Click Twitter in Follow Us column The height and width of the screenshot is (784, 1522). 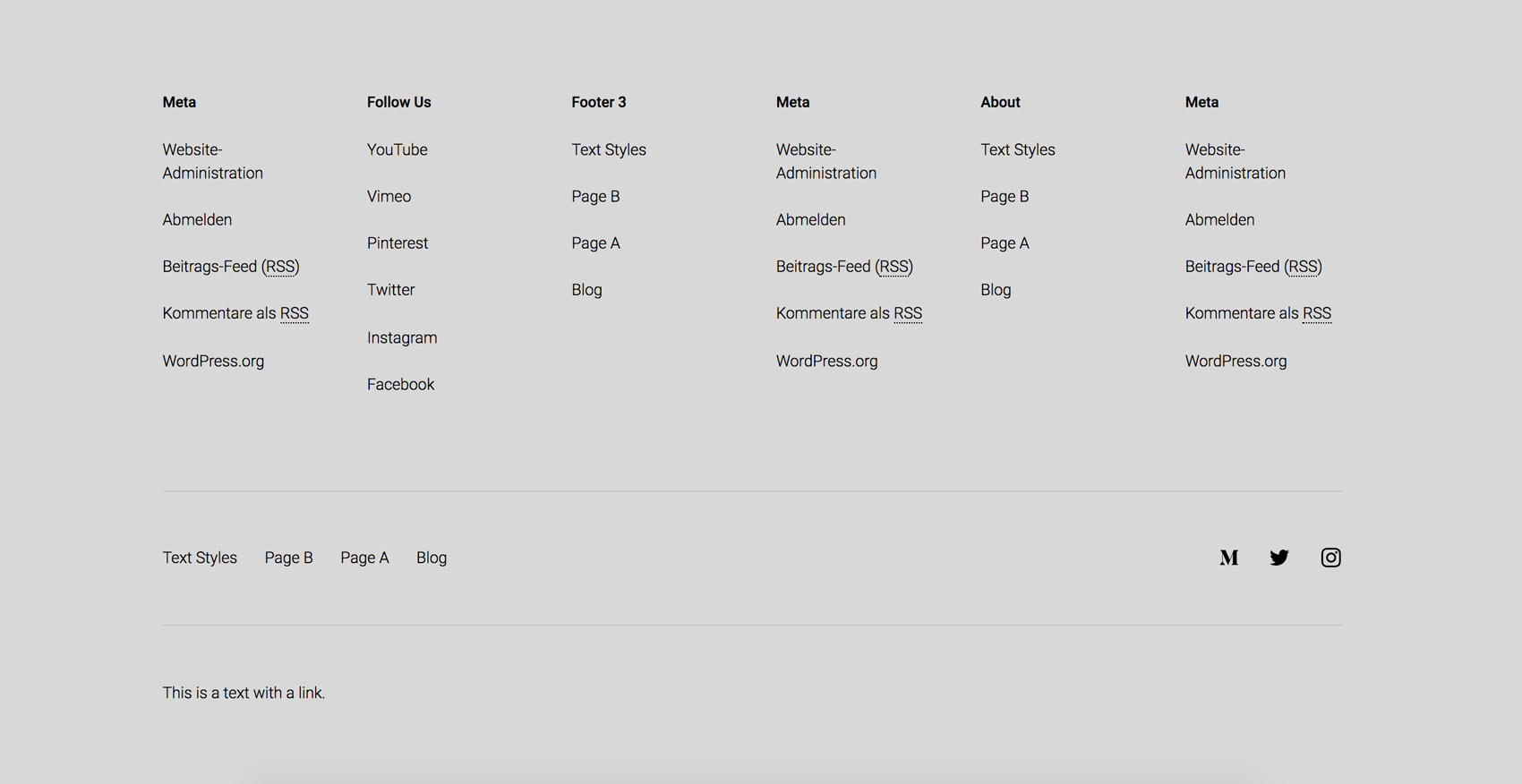(390, 290)
